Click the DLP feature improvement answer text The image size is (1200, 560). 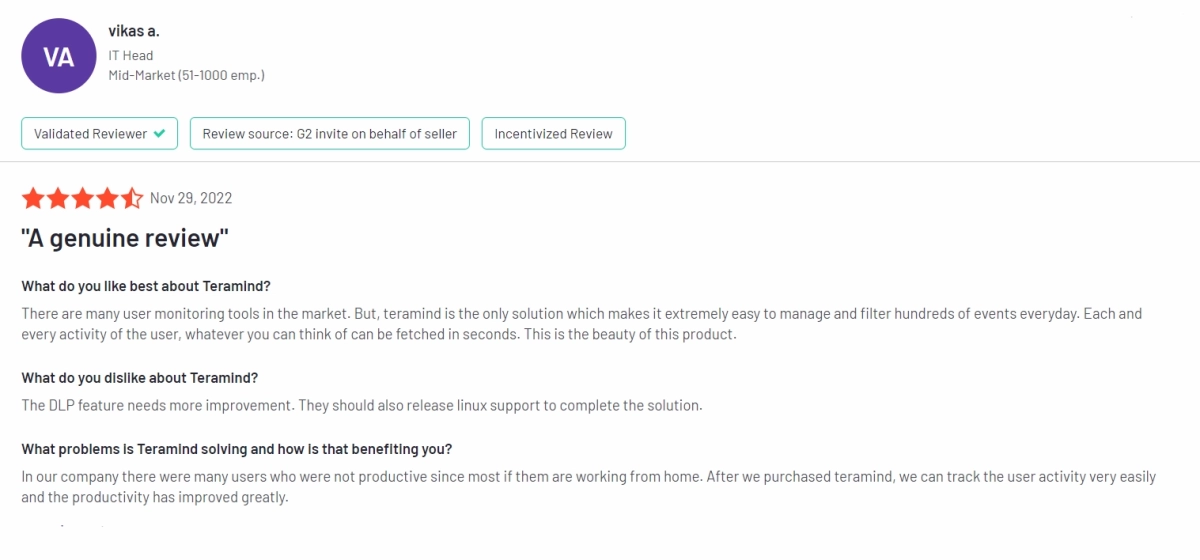click(x=362, y=405)
